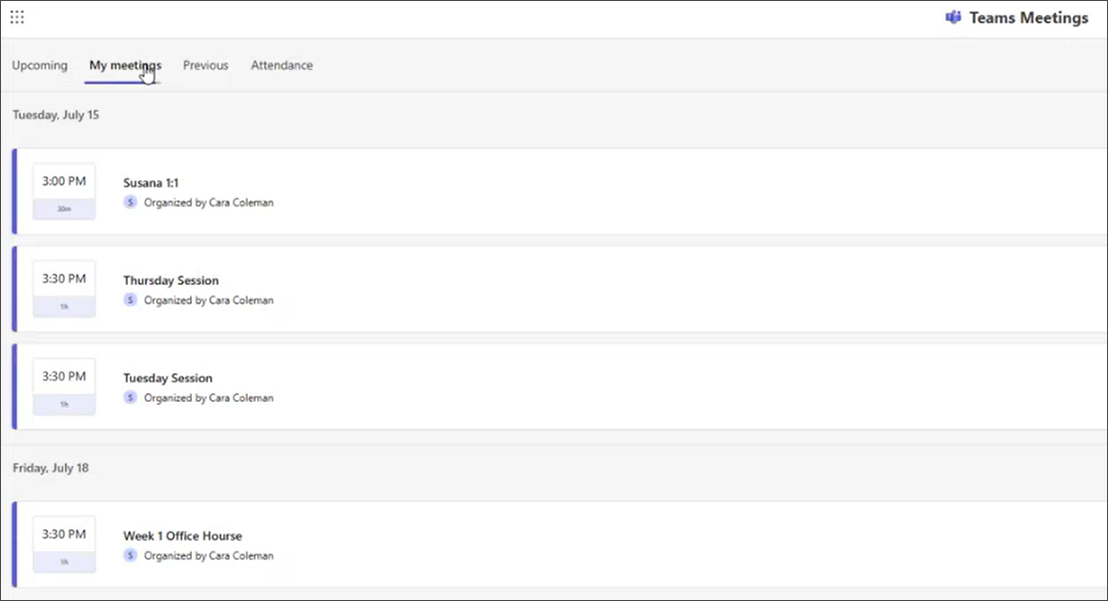Click the avatar on Week 1 Office Hours
1108x601 pixels.
130,555
